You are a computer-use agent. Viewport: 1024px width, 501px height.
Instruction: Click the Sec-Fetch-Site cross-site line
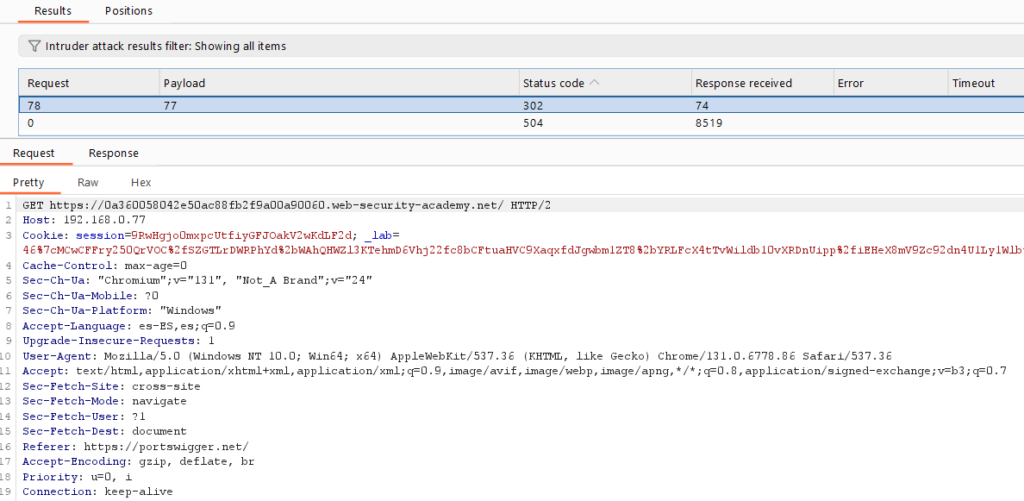tap(111, 386)
